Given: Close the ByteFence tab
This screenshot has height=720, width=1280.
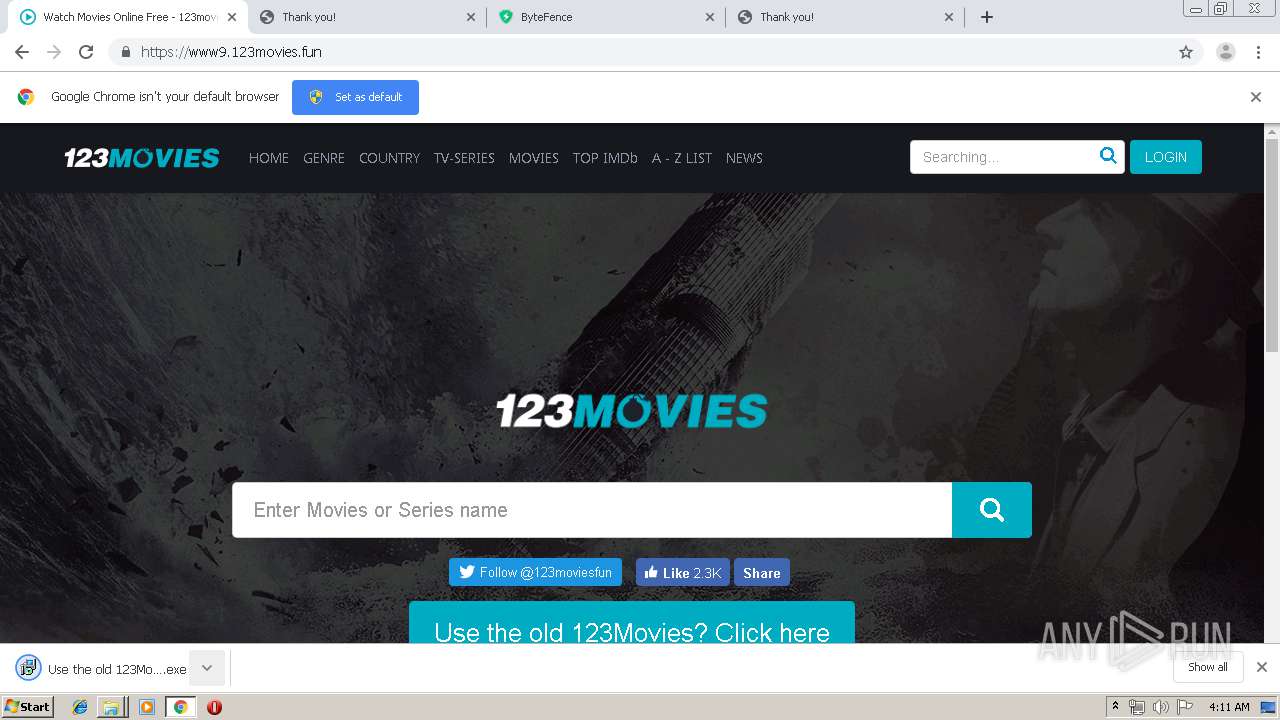Looking at the screenshot, I should pyautogui.click(x=710, y=17).
